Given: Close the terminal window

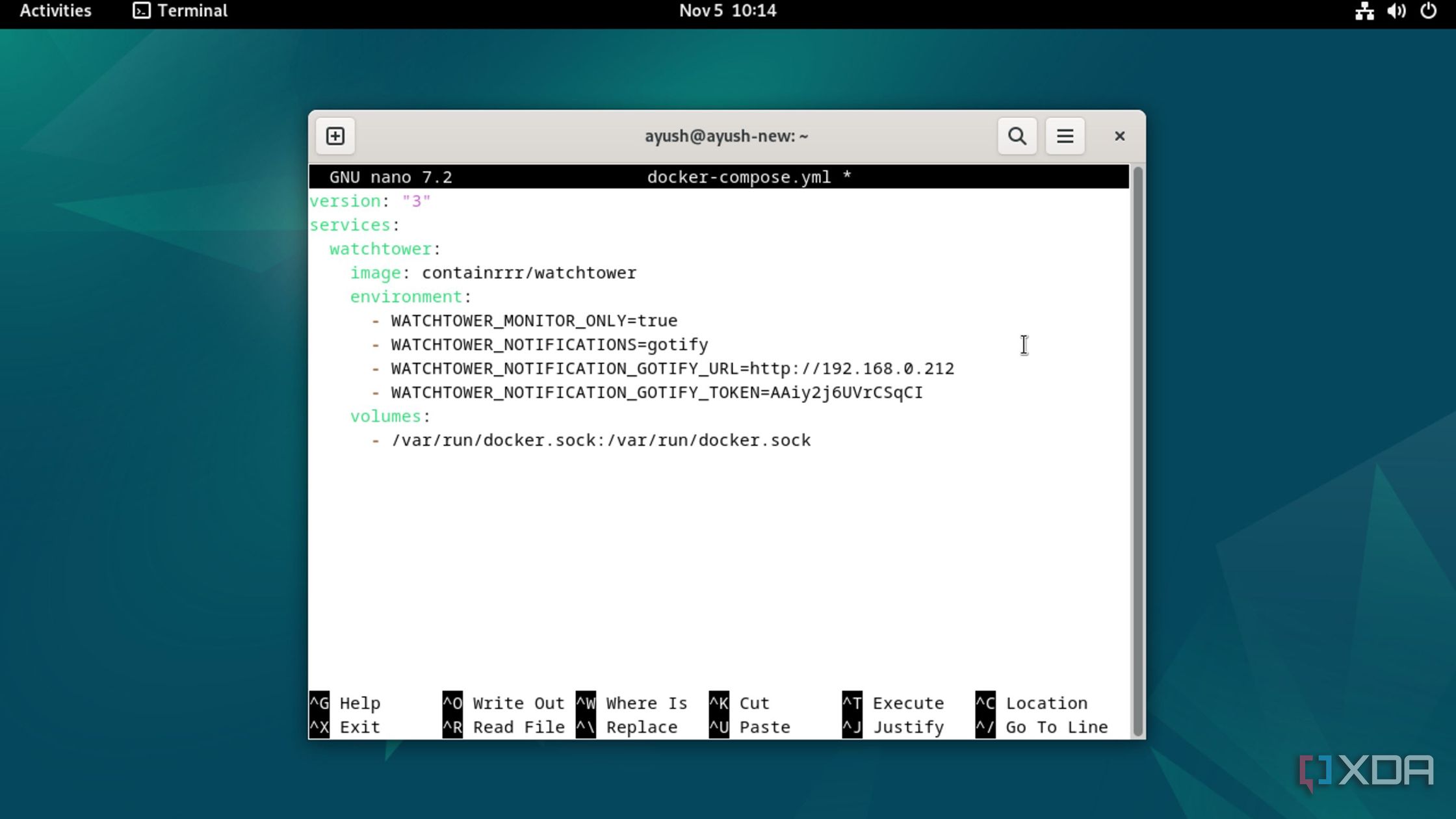Looking at the screenshot, I should point(1119,136).
